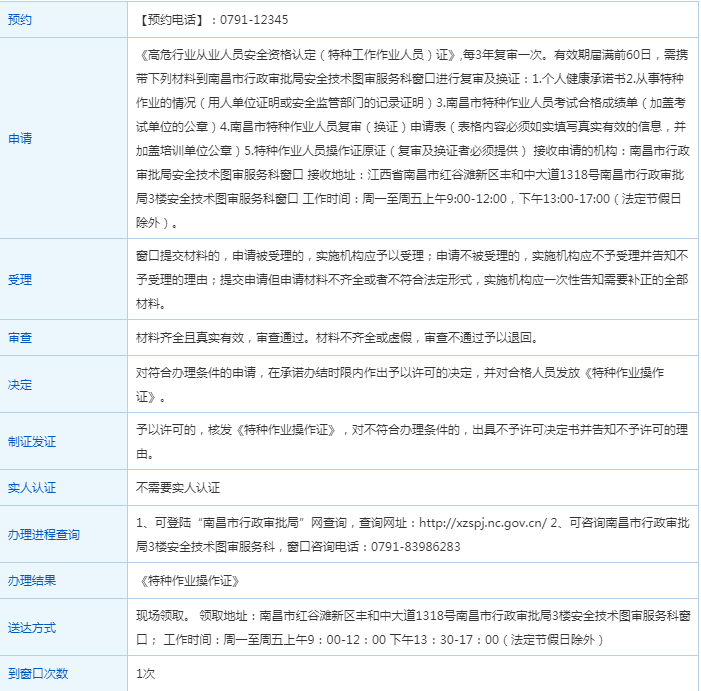
Task: Select the 送达方式 row label
Action: click(x=32, y=628)
